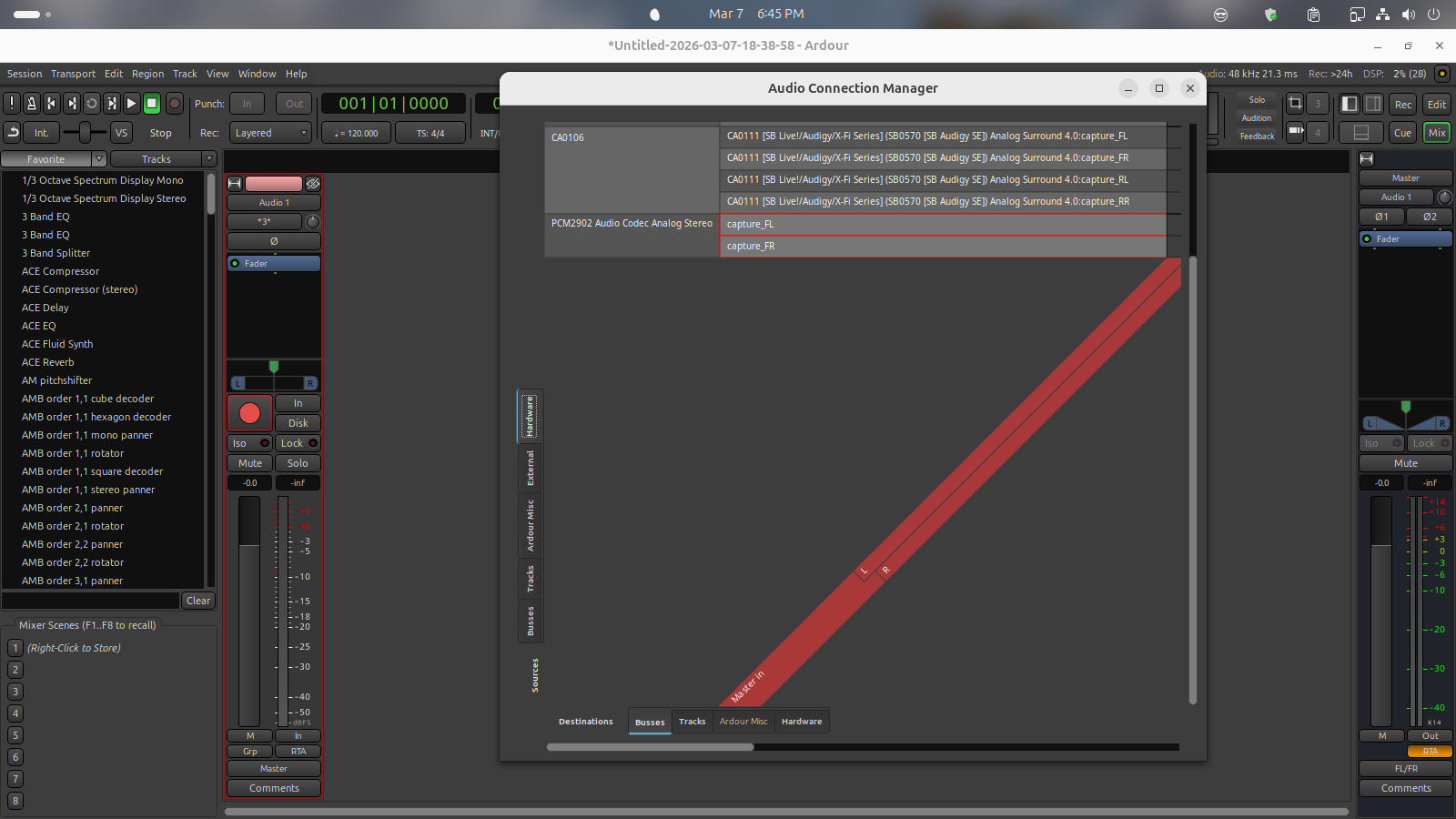Open the Tracks dropdown arrow
The width and height of the screenshot is (1456, 819).
tap(209, 159)
